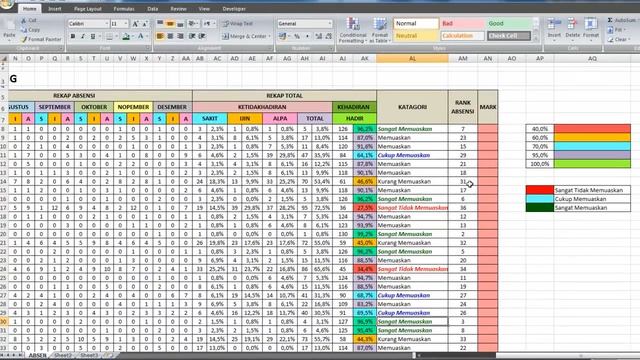Apply Percent Style
The image size is (640, 360).
297,36
